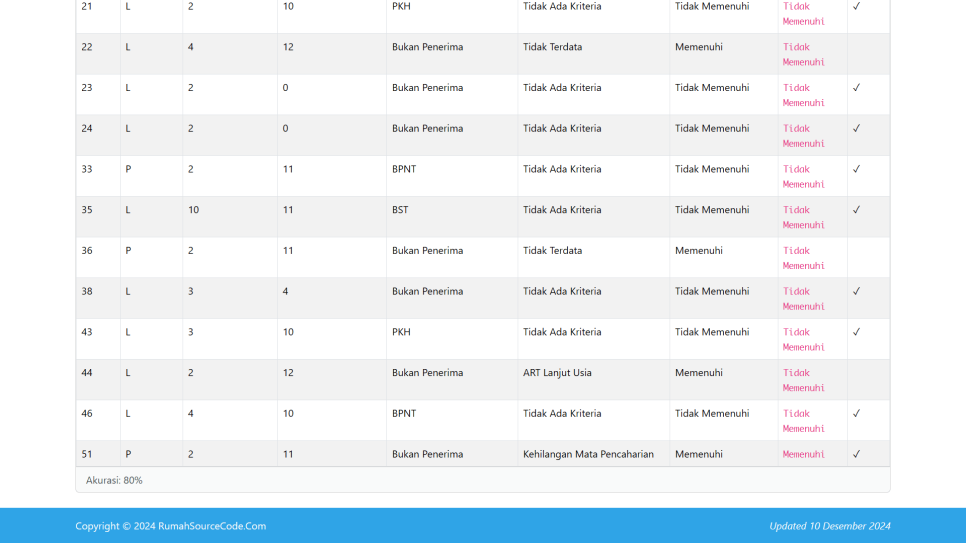
Task: Click the checkmark in row 38
Action: tap(856, 292)
